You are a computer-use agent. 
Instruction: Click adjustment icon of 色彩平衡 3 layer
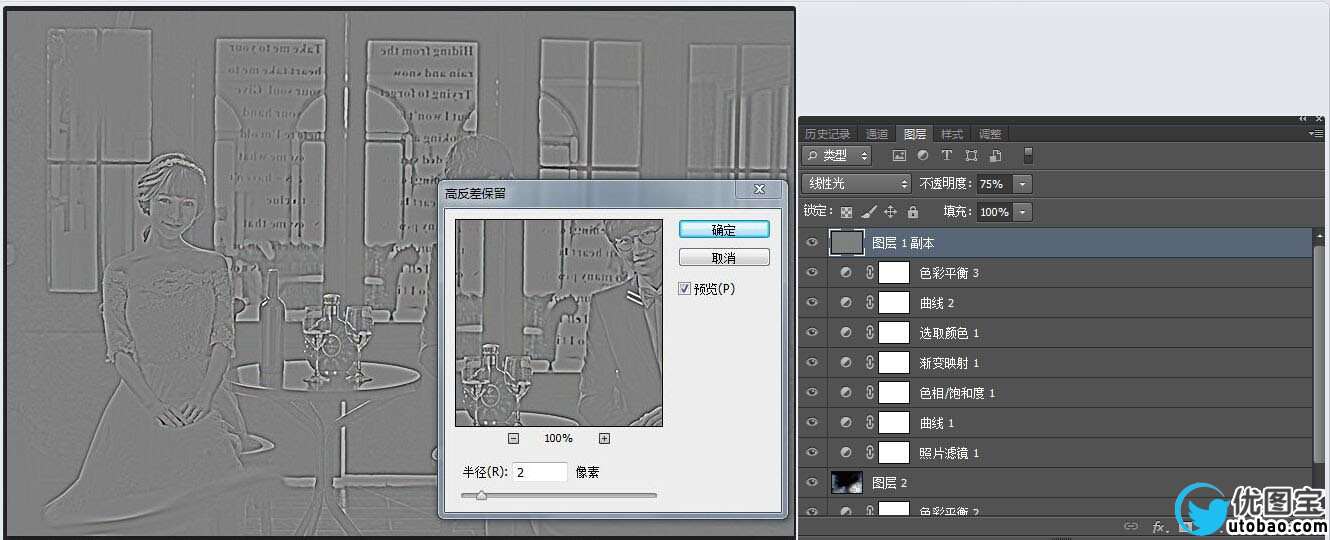point(847,273)
